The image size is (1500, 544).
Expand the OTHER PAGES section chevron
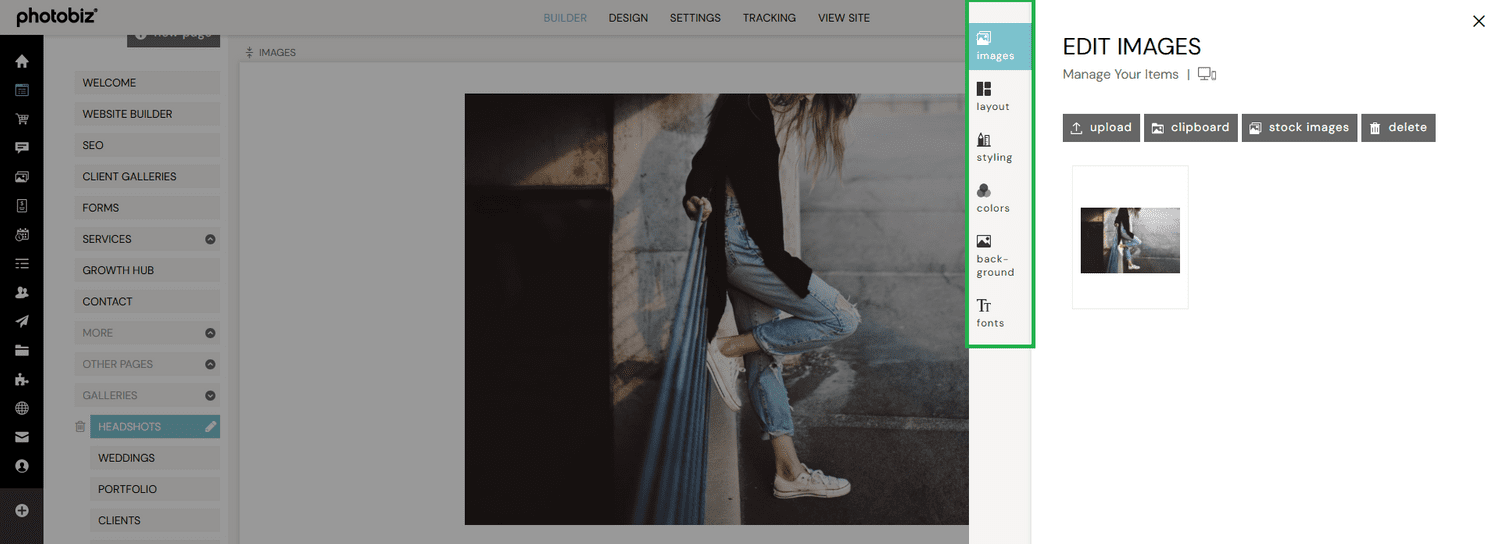click(210, 364)
